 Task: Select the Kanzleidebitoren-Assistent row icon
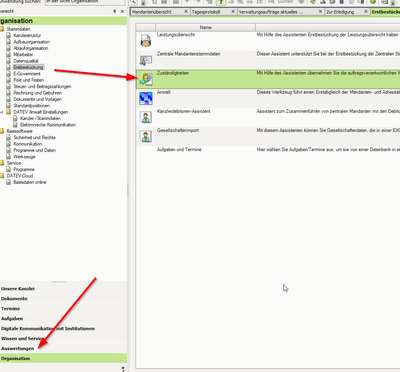146,117
